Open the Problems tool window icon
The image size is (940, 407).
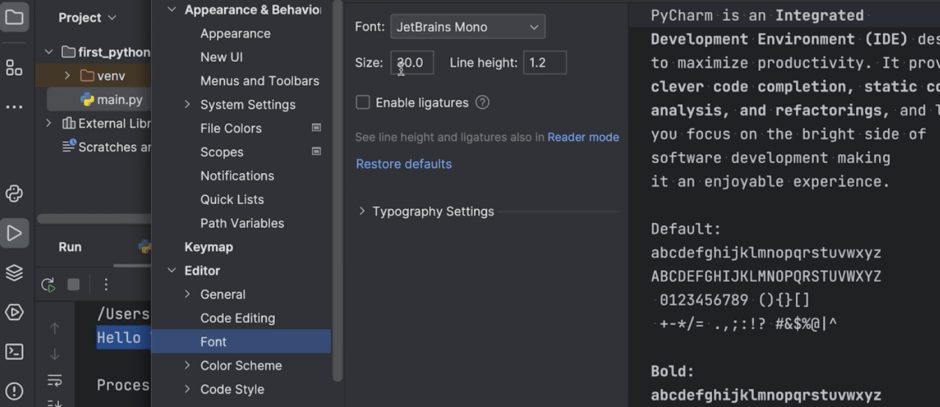pyautogui.click(x=14, y=390)
